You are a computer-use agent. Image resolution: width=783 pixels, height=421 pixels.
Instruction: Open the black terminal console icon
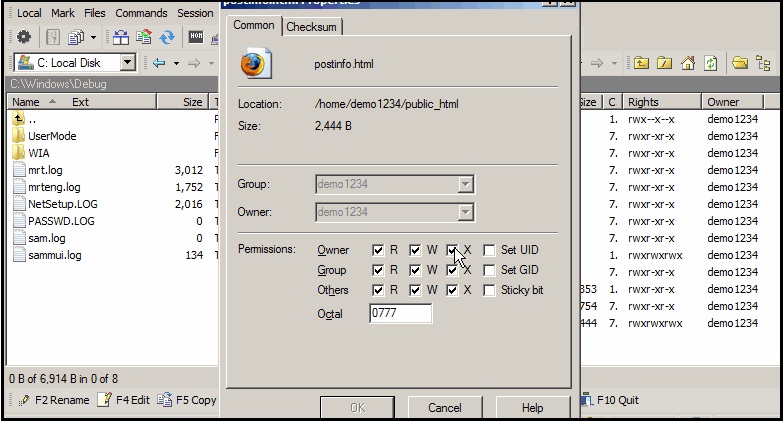[x=196, y=36]
